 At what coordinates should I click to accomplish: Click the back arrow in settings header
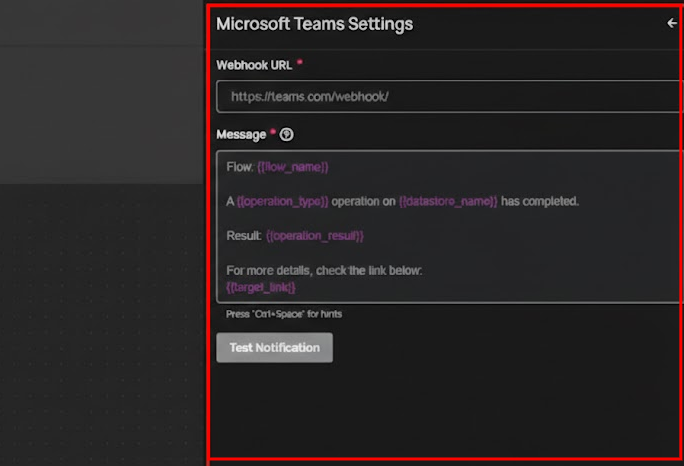tap(671, 23)
